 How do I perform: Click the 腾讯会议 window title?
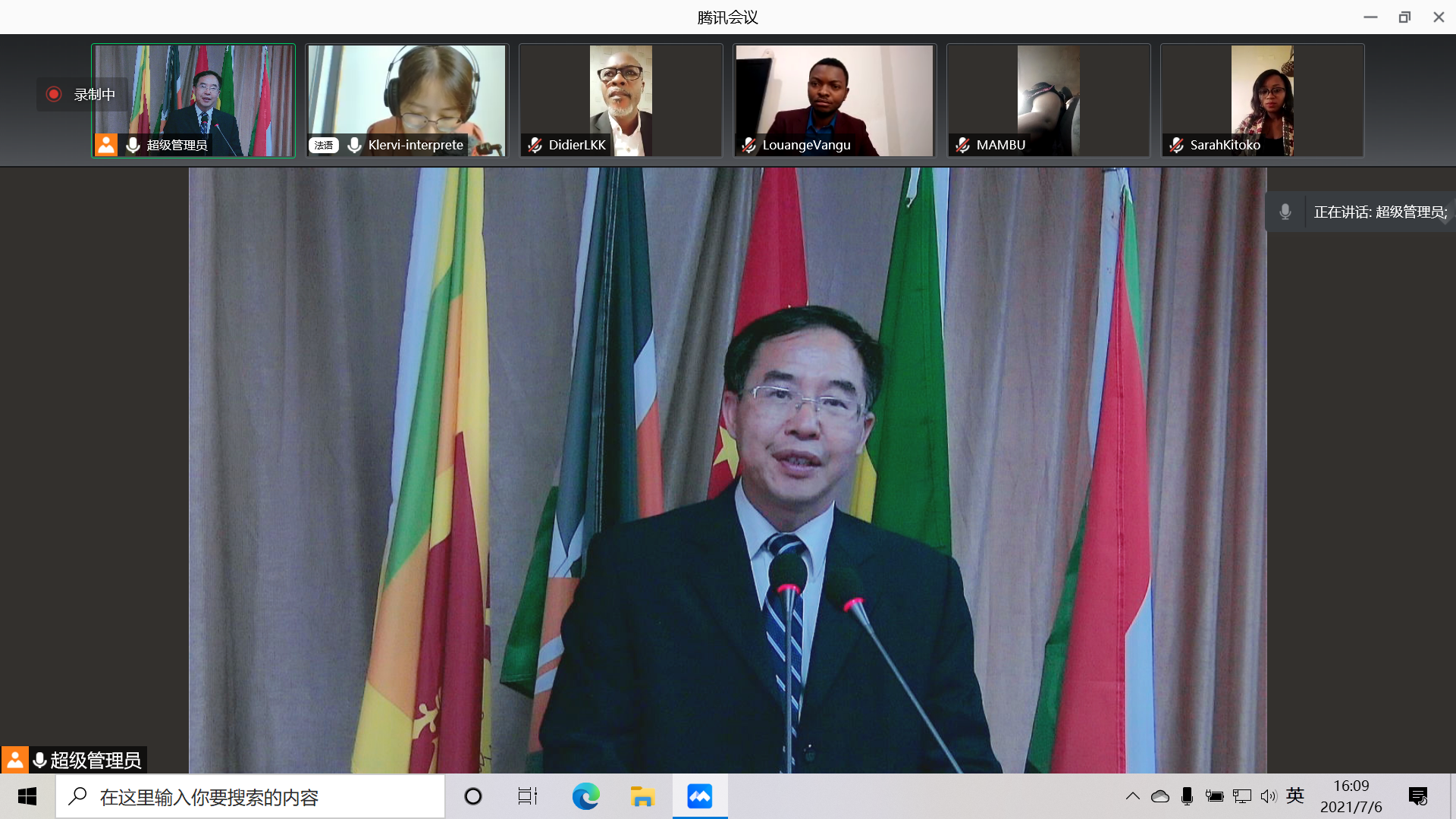click(727, 17)
